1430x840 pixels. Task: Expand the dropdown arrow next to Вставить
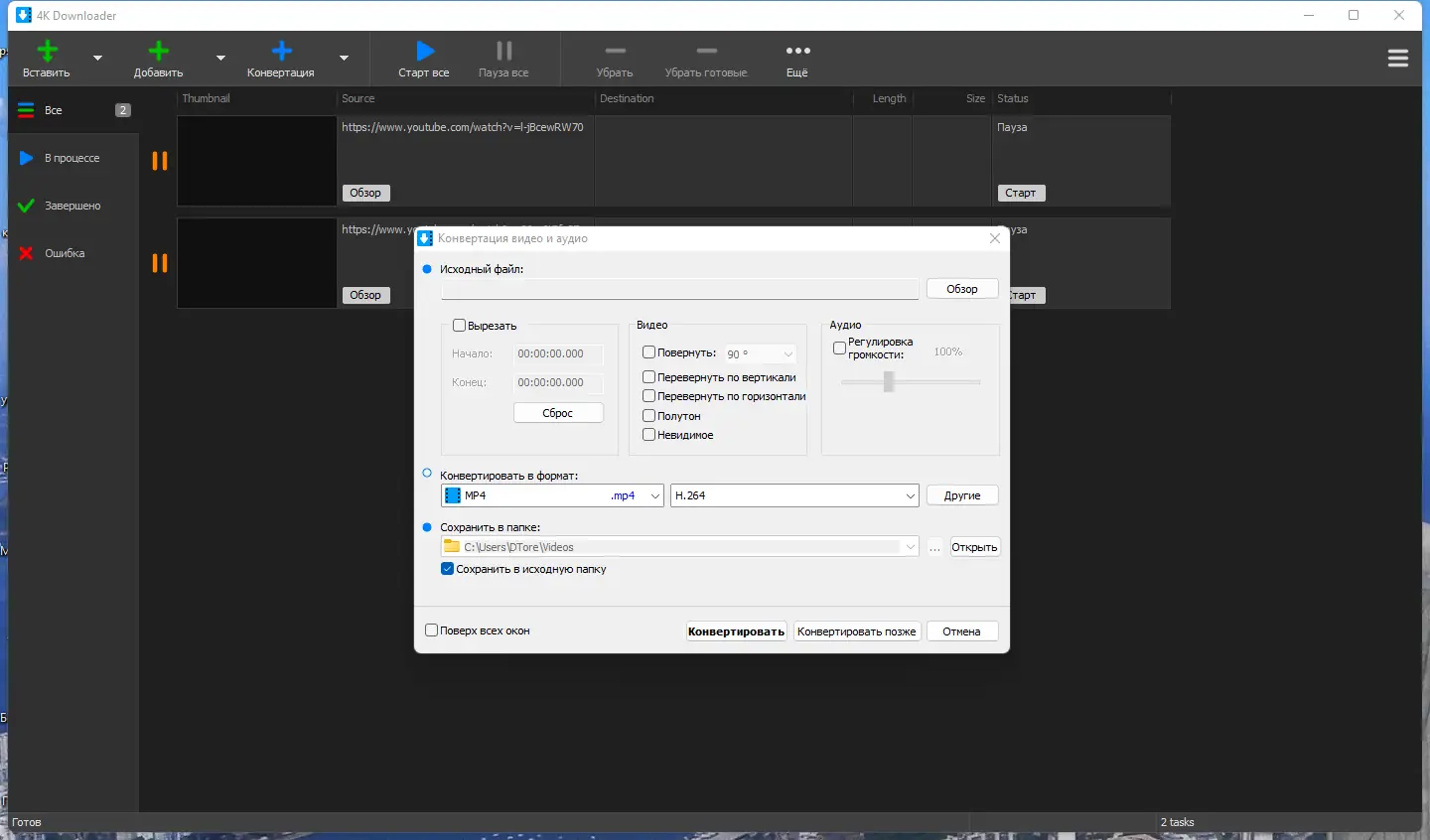point(97,59)
